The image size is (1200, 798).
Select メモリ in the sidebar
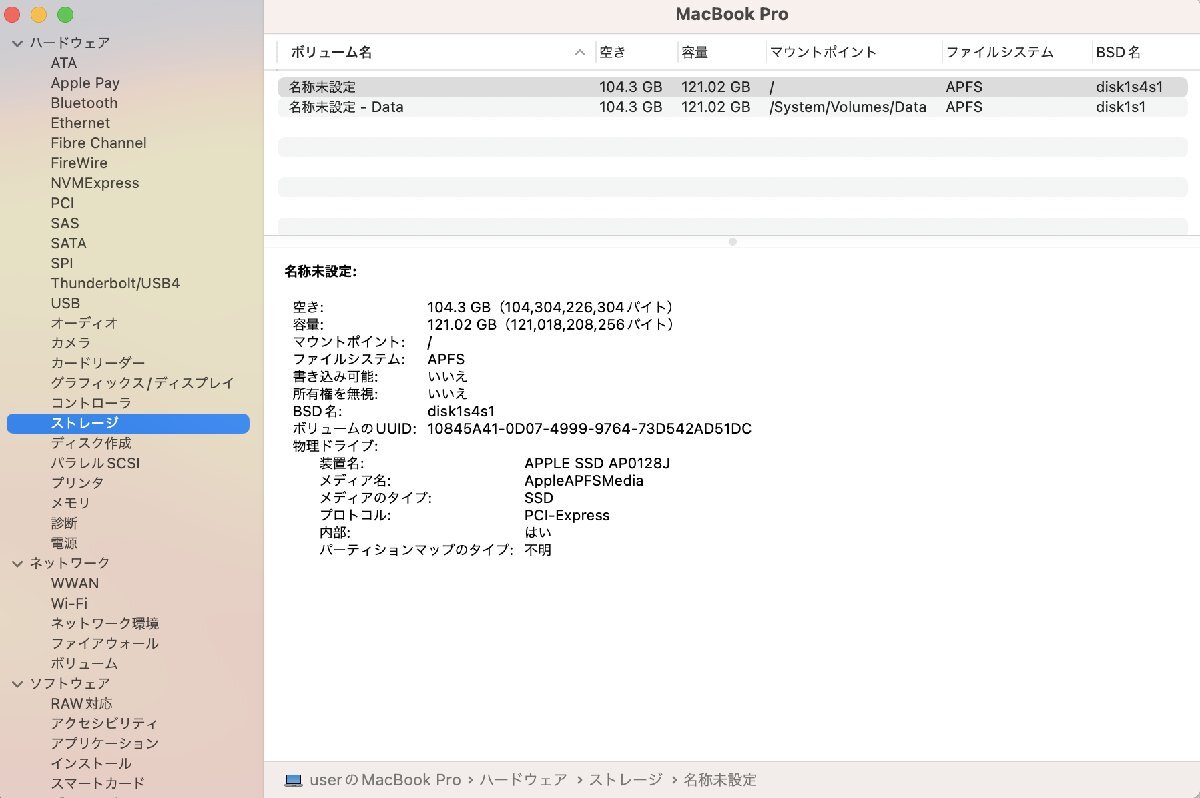click(70, 503)
